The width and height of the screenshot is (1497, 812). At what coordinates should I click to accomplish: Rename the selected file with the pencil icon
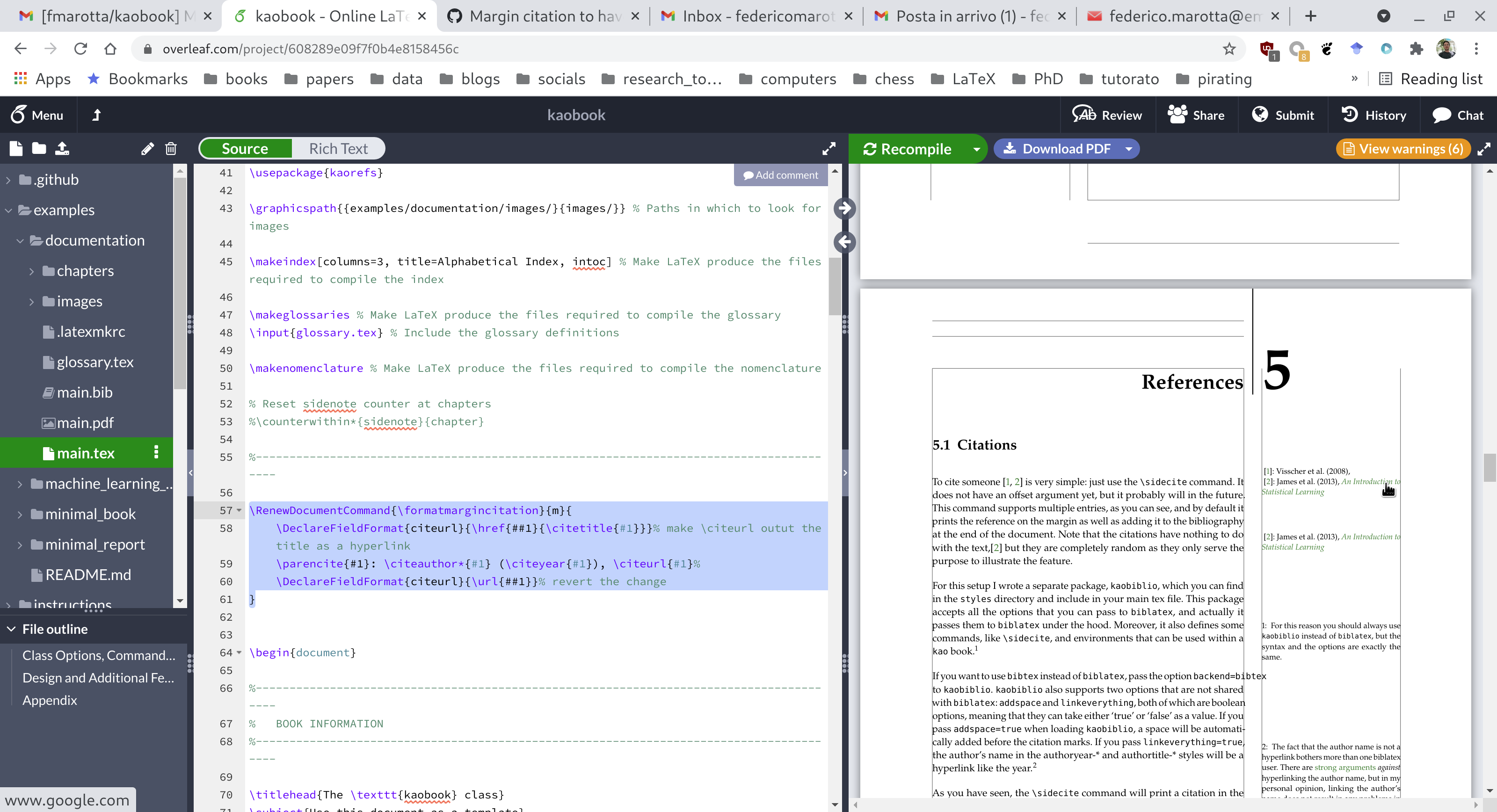click(147, 149)
